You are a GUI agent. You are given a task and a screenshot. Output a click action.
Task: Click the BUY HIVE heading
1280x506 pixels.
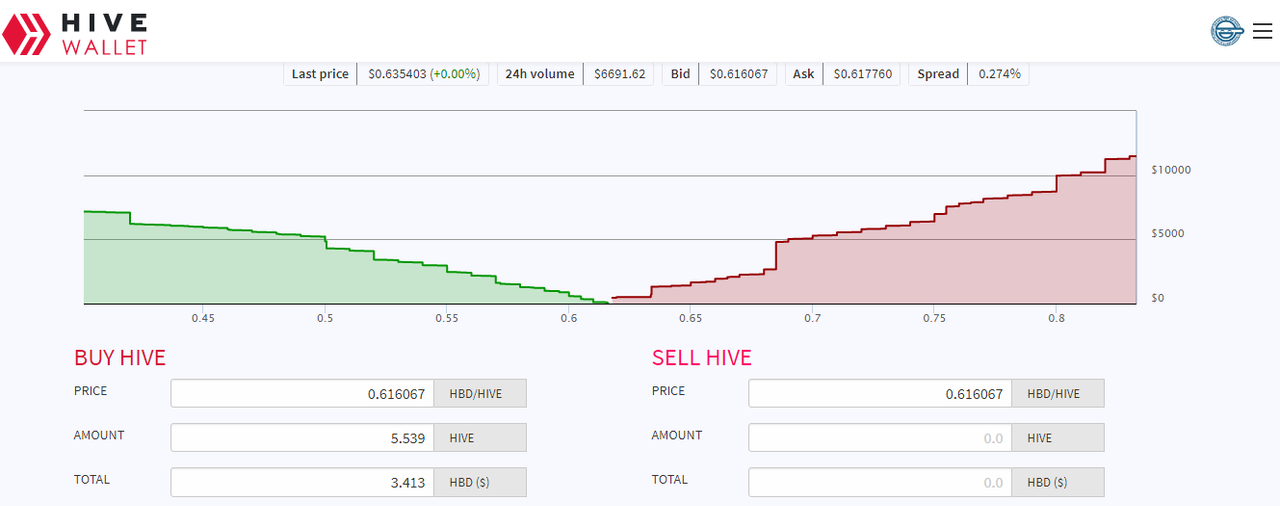click(120, 358)
